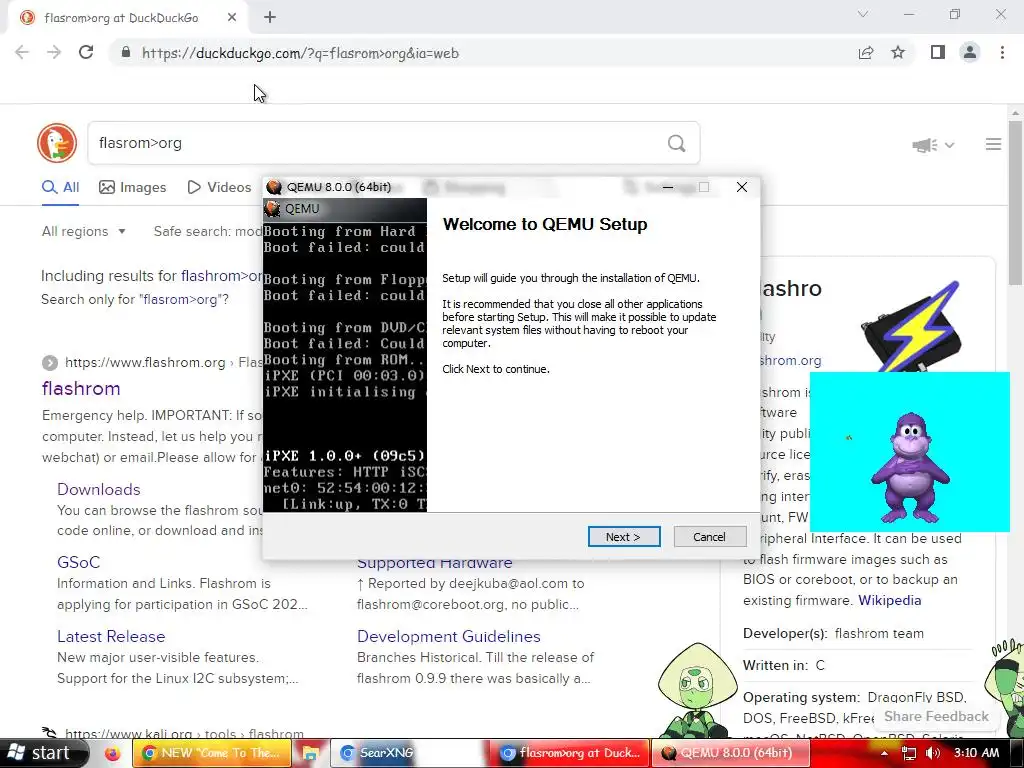Open the Windows start button

(43, 753)
